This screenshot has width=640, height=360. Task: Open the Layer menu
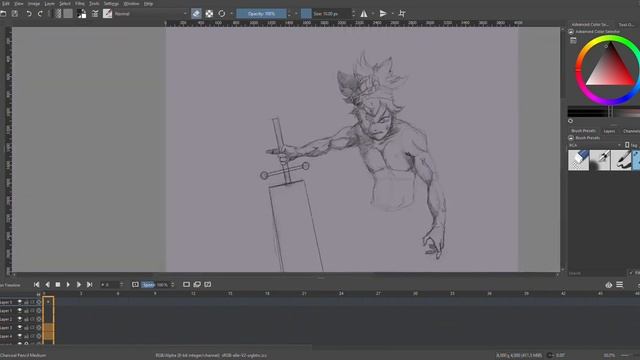coord(49,4)
